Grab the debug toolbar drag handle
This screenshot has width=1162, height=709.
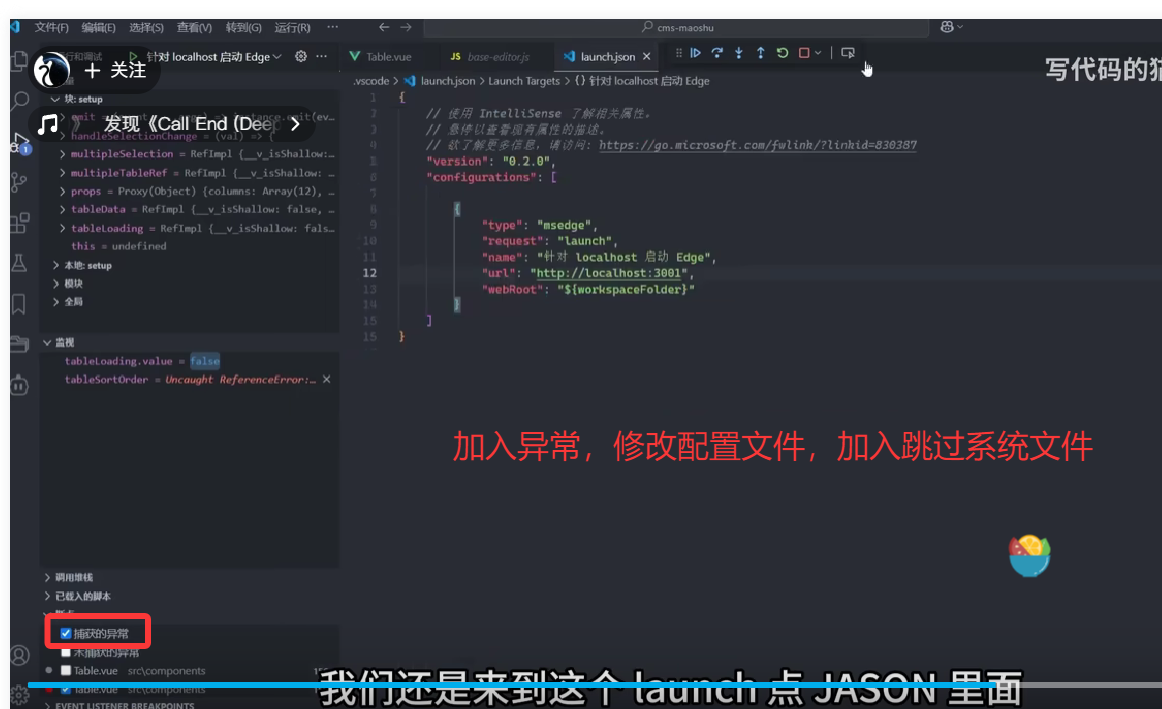678,53
